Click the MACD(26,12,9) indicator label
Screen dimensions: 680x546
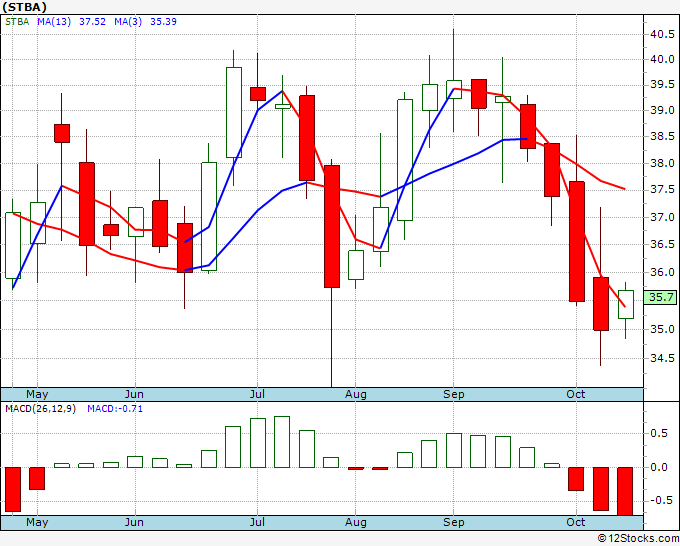pyautogui.click(x=40, y=409)
